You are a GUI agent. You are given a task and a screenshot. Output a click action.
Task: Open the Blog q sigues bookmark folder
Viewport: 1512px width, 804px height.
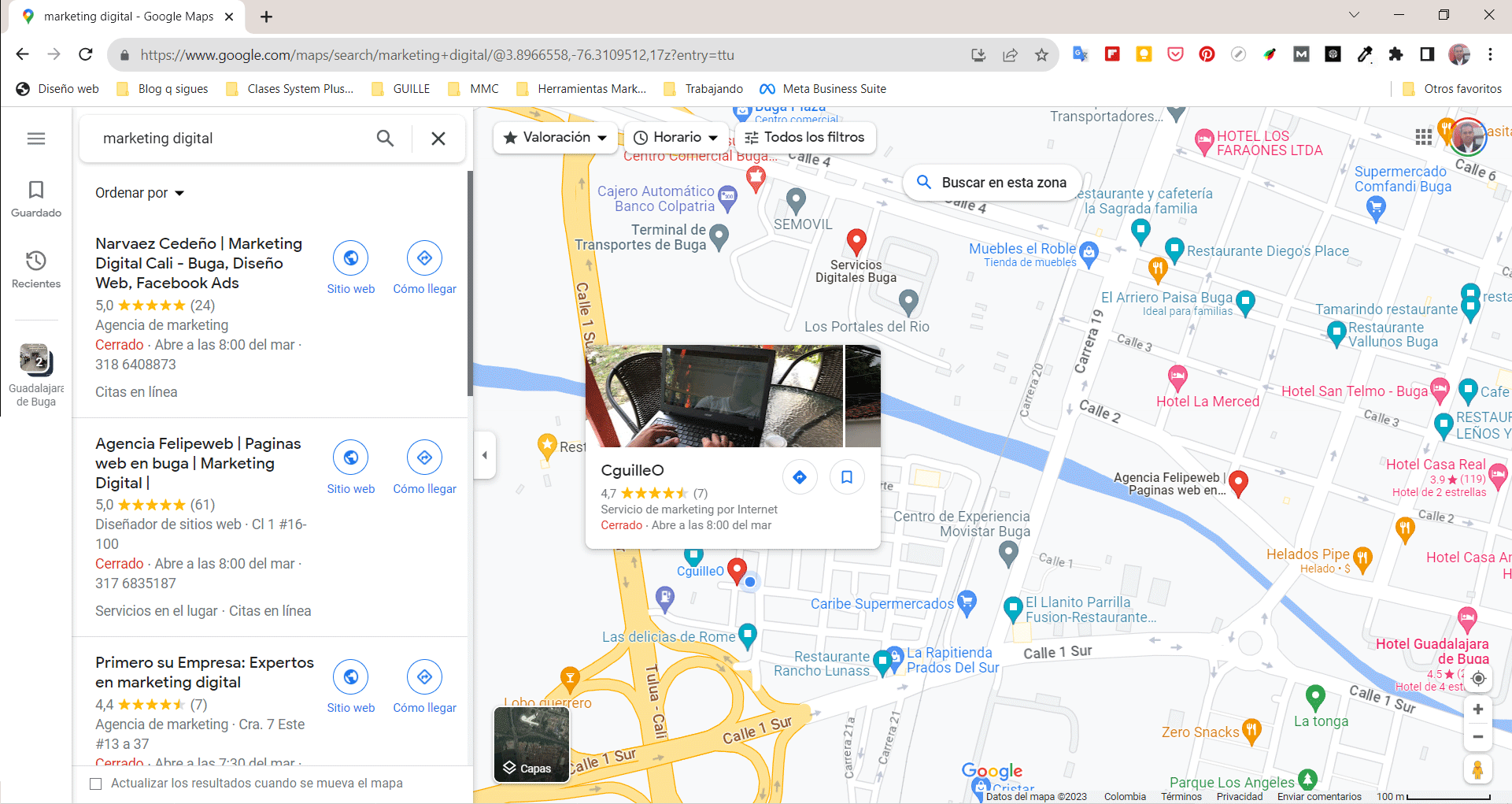[x=162, y=89]
